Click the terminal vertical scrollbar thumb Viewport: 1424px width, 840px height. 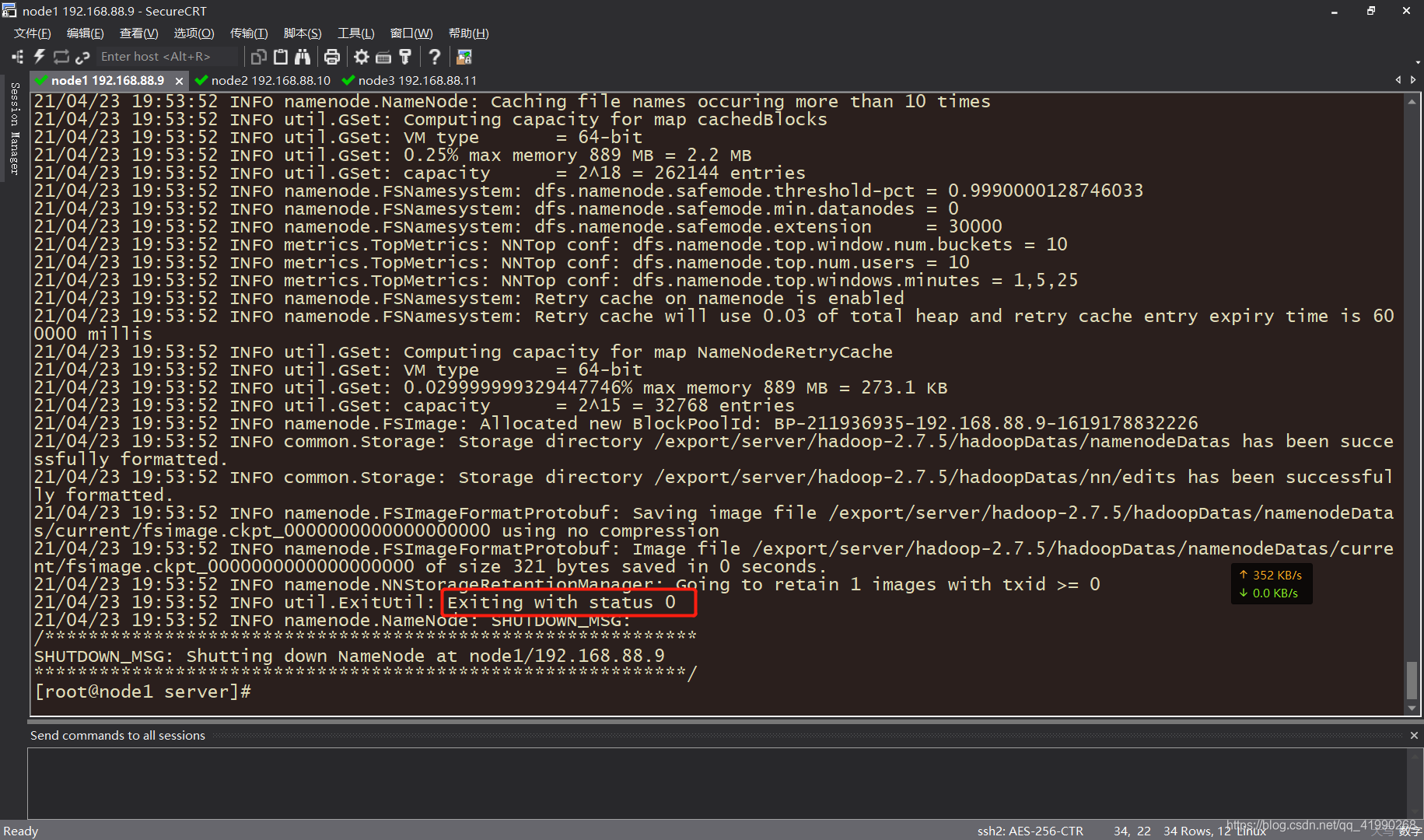pos(1412,681)
